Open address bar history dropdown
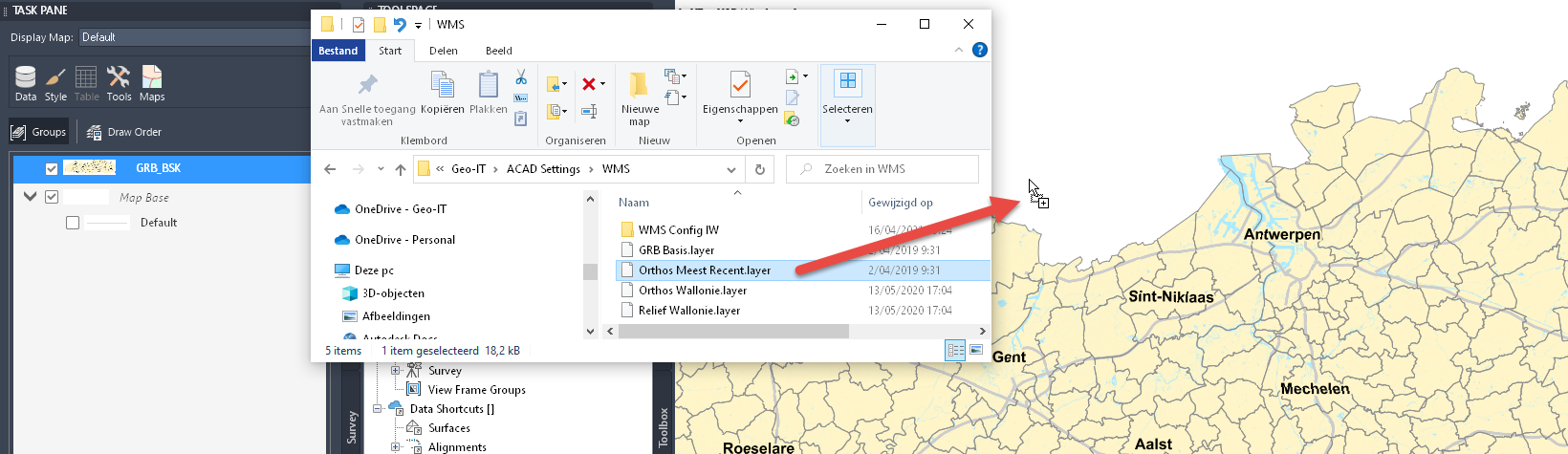This screenshot has width=1568, height=454. [731, 169]
